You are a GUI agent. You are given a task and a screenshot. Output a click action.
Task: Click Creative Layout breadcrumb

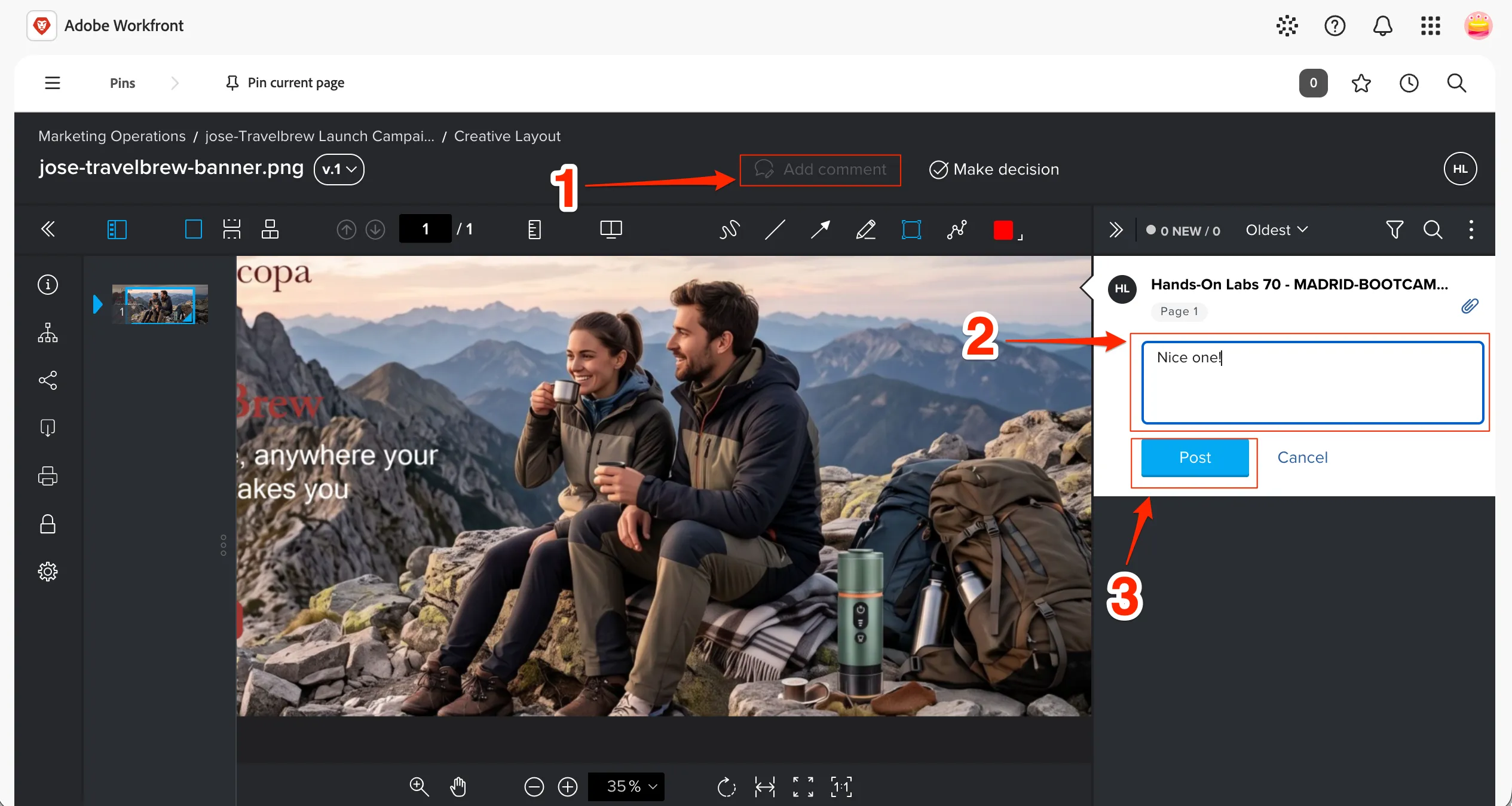click(507, 136)
